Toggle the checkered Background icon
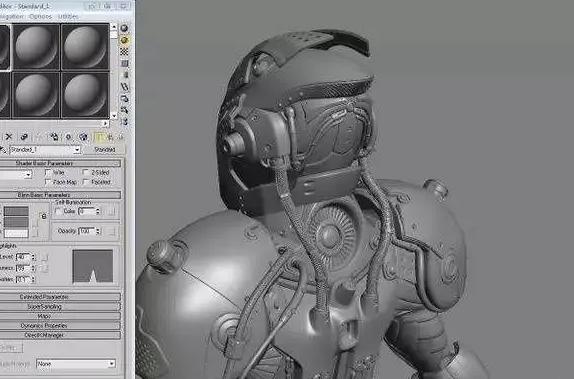Screen dimensions: 574x379 coord(124,52)
